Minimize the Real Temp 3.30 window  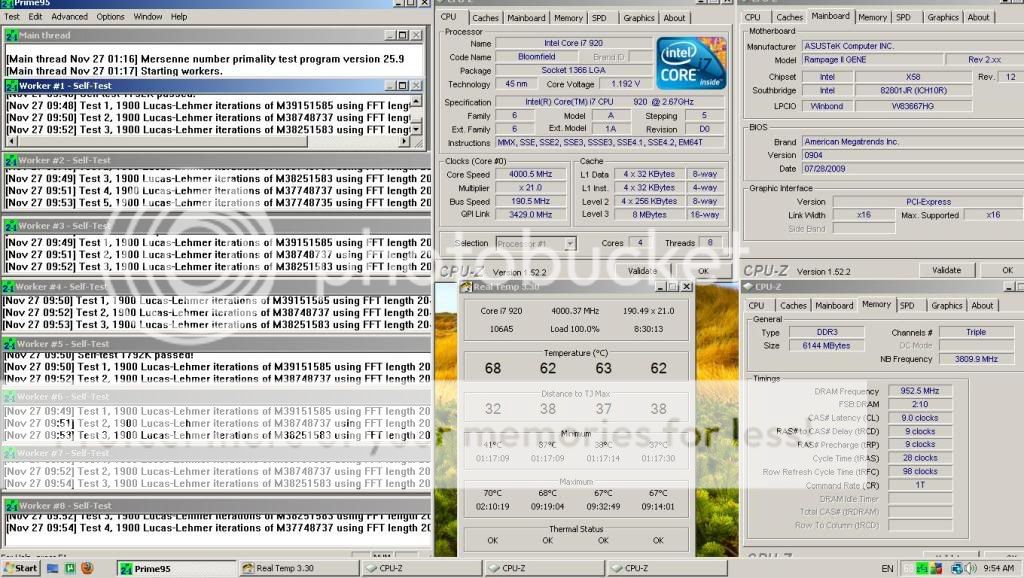662,287
